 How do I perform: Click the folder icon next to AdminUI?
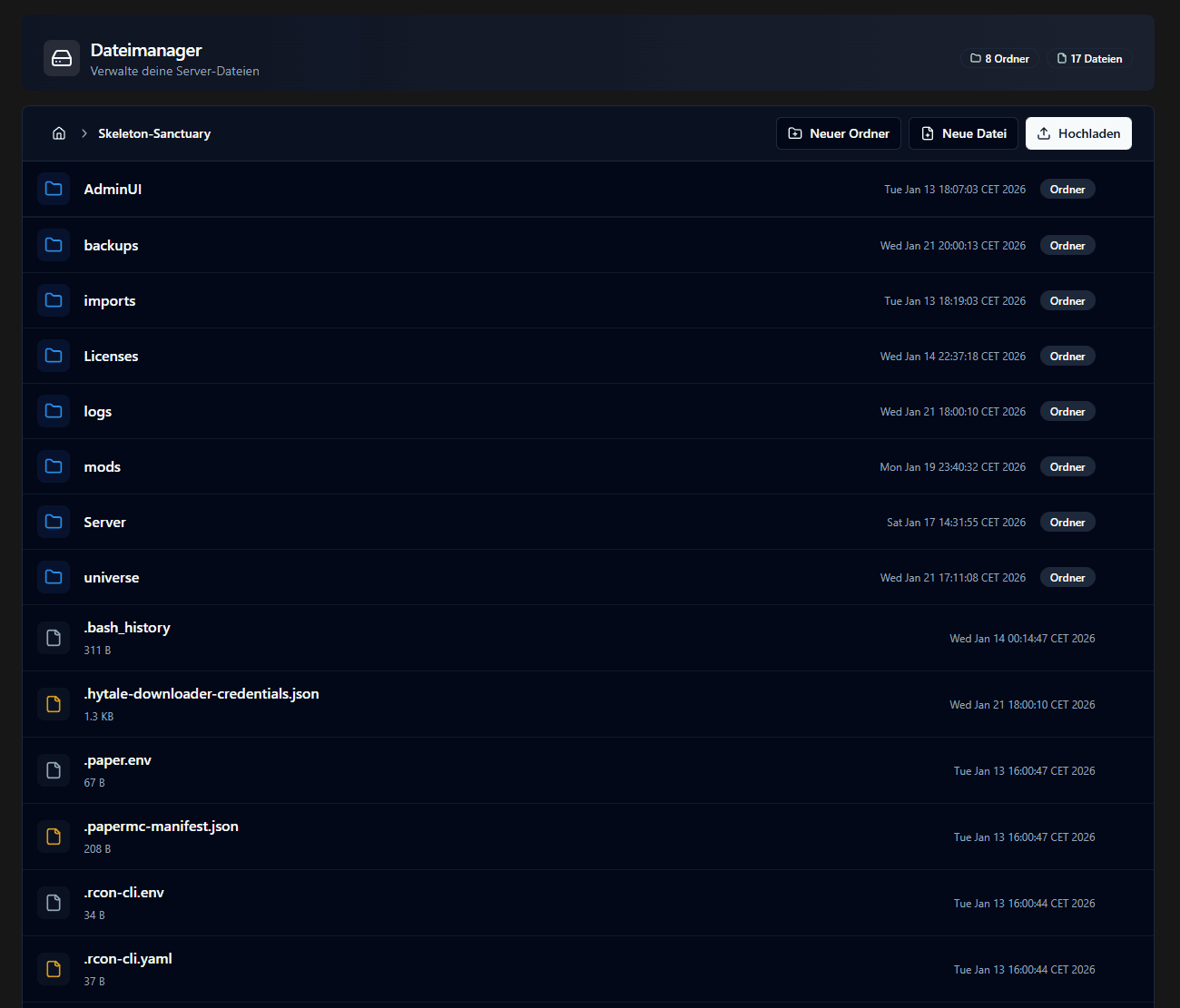tap(54, 189)
